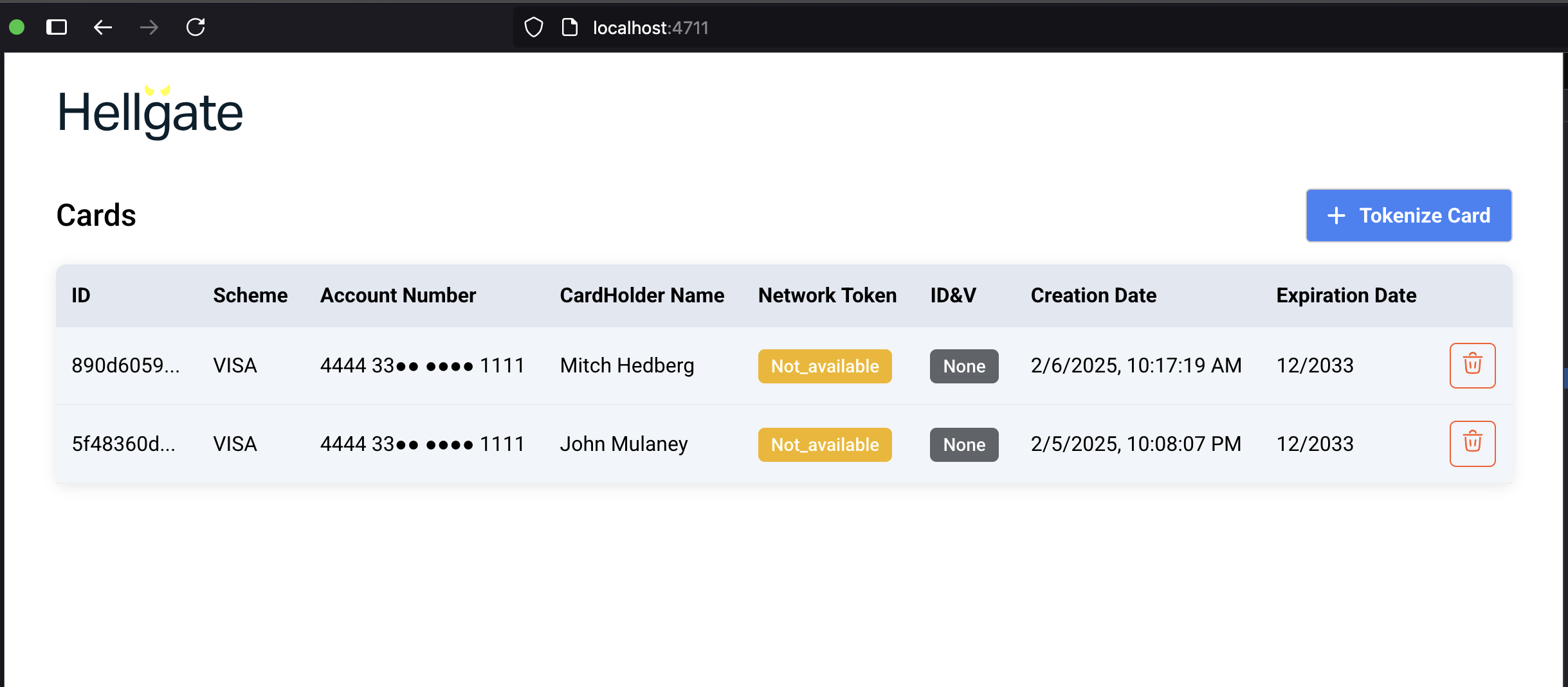Click the plus icon inside Tokenize Card button

(1336, 215)
